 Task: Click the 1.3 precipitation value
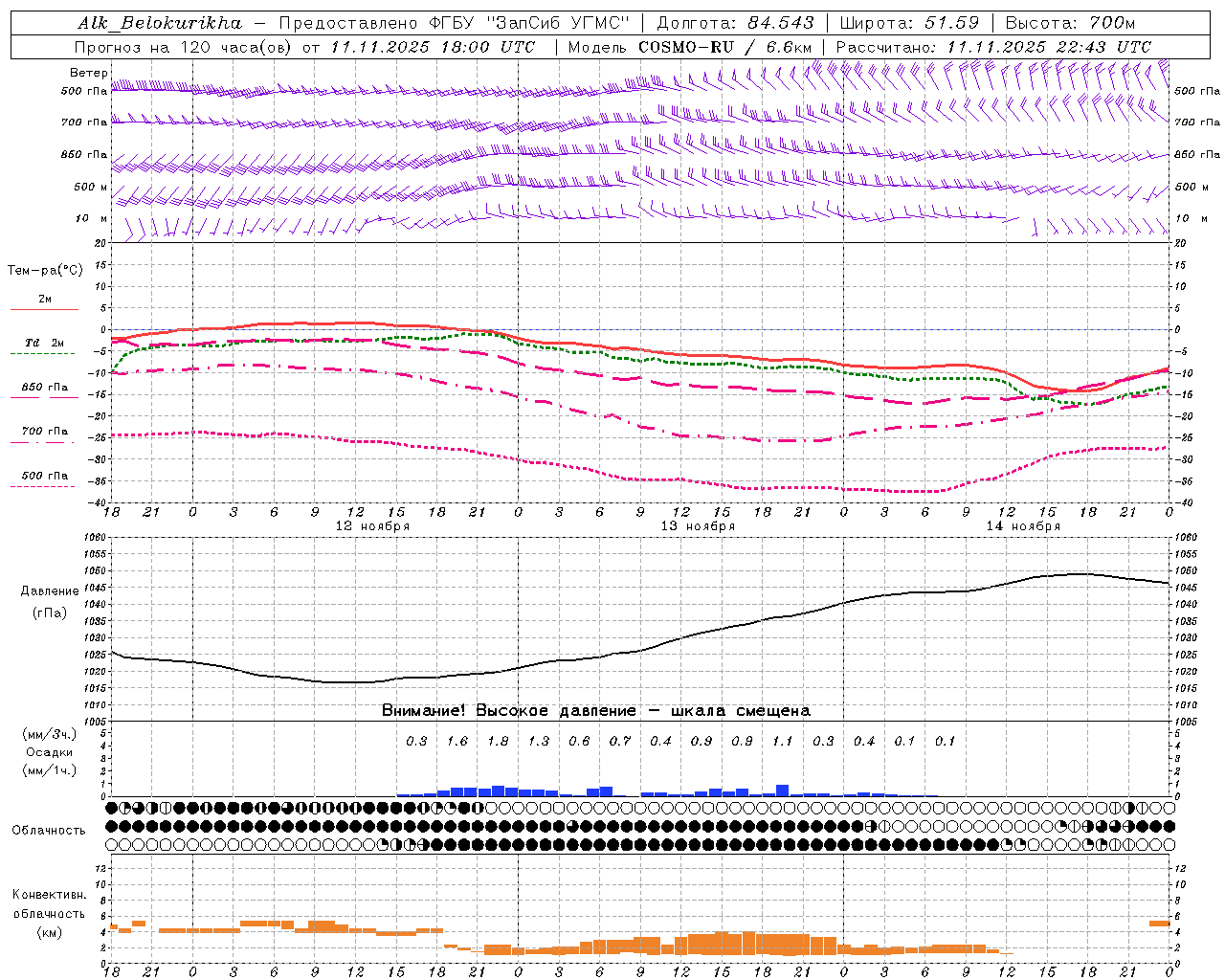click(539, 742)
